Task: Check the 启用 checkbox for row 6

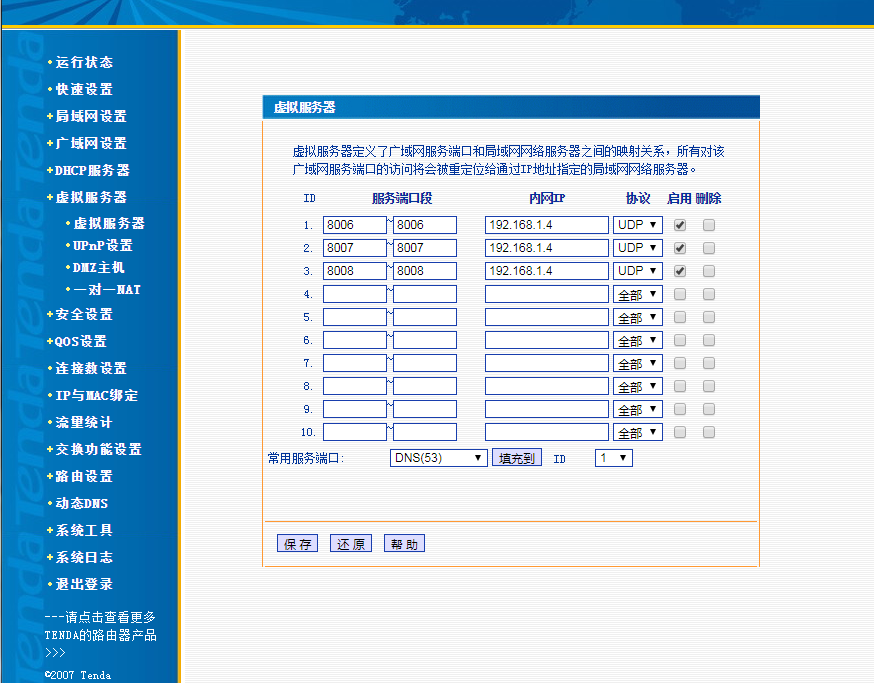Action: (680, 340)
